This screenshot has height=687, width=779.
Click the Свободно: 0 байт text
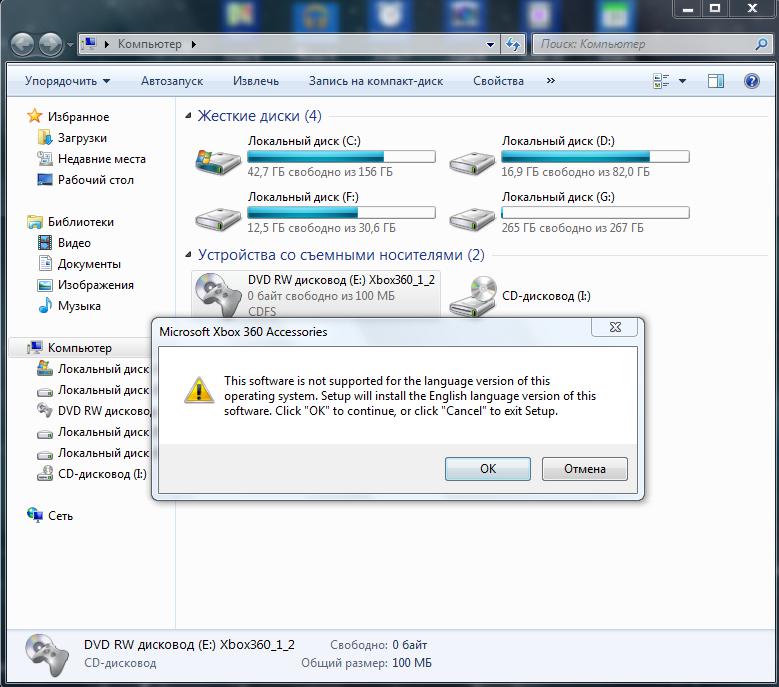379,645
